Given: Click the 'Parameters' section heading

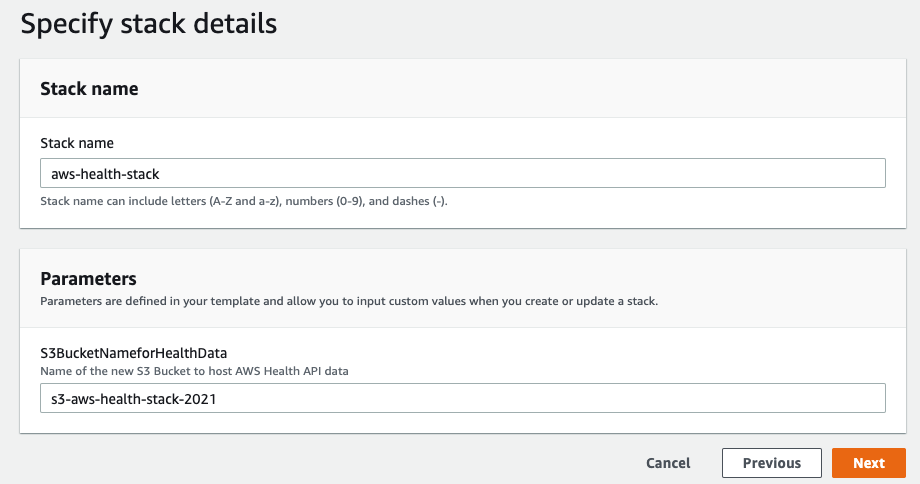Looking at the screenshot, I should (x=88, y=278).
